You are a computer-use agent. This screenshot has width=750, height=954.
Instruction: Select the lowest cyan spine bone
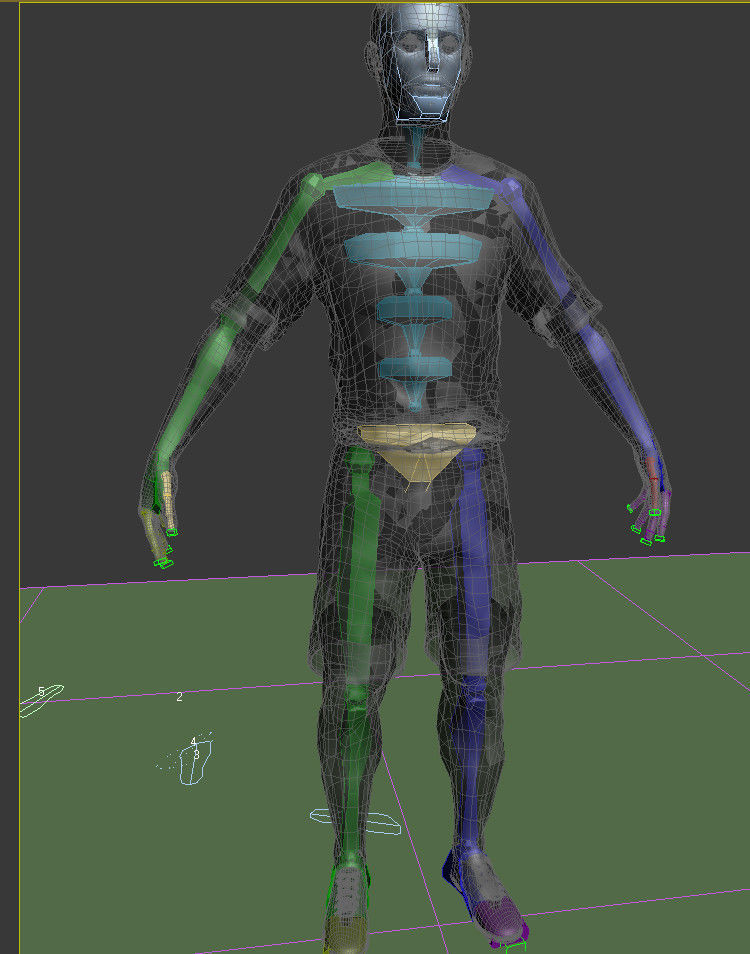click(x=415, y=368)
